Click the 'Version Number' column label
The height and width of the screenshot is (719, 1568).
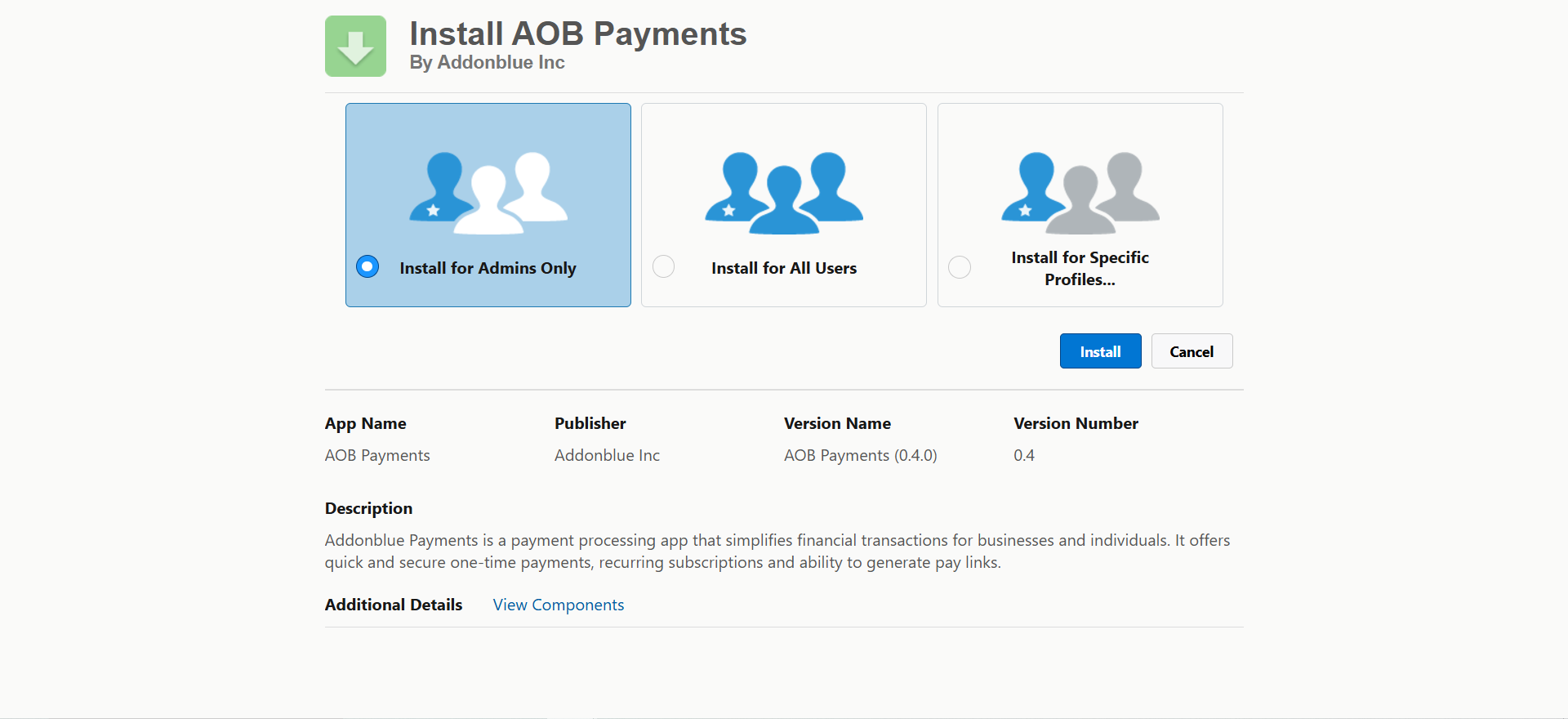[x=1076, y=423]
